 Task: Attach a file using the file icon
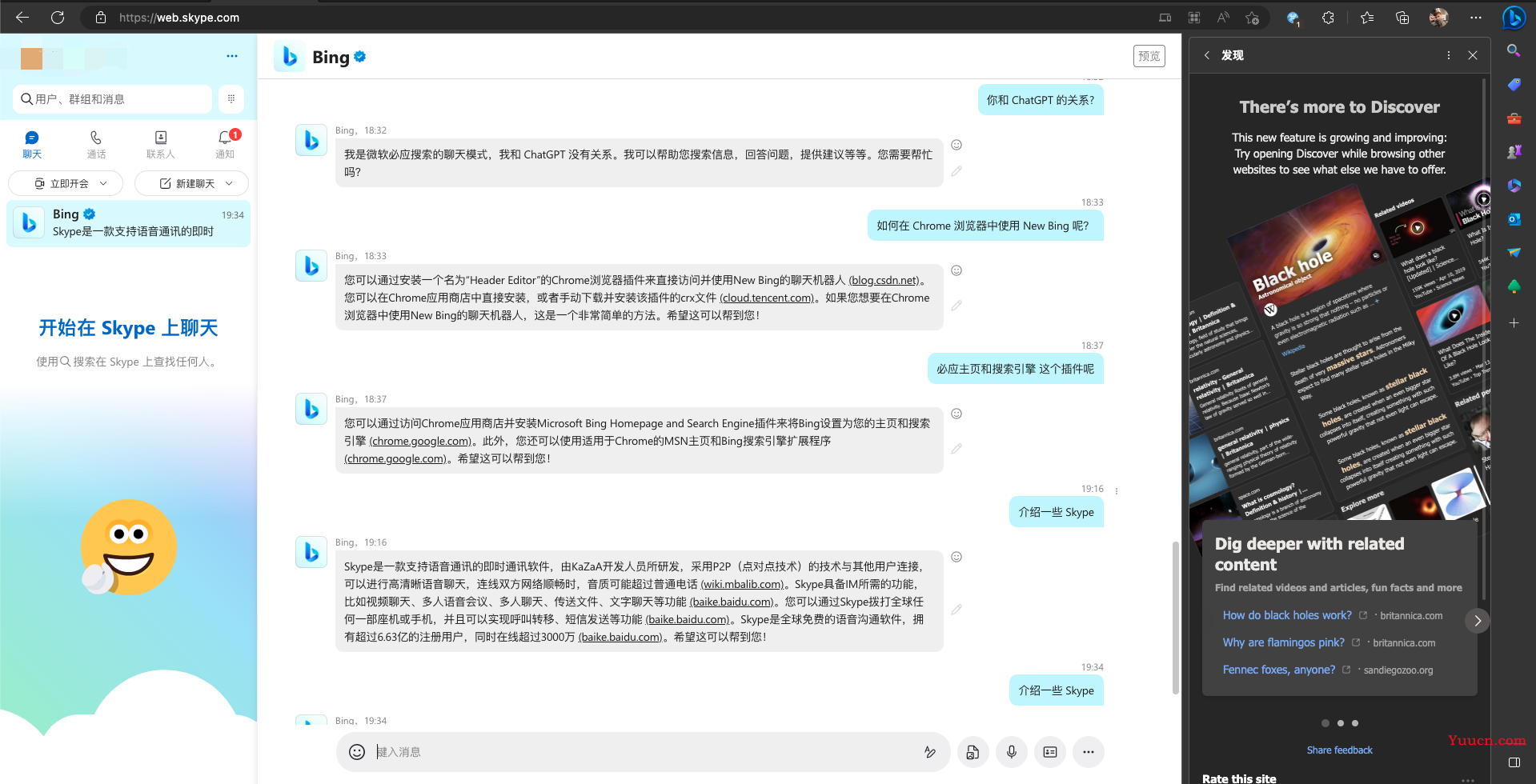[973, 752]
